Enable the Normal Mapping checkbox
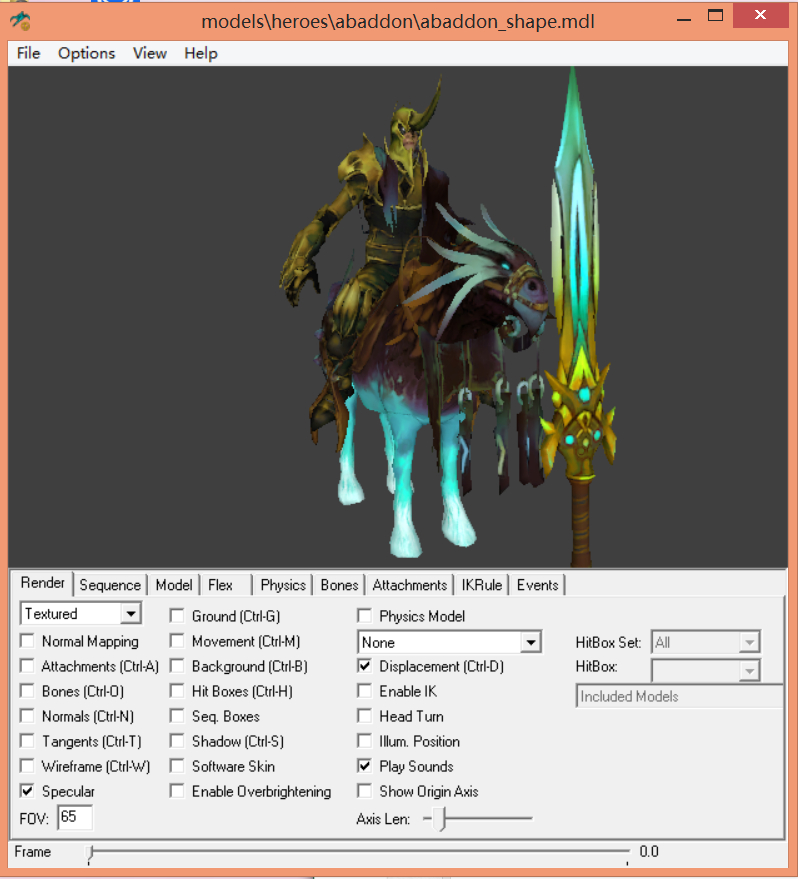The width and height of the screenshot is (798, 879). pos(26,640)
